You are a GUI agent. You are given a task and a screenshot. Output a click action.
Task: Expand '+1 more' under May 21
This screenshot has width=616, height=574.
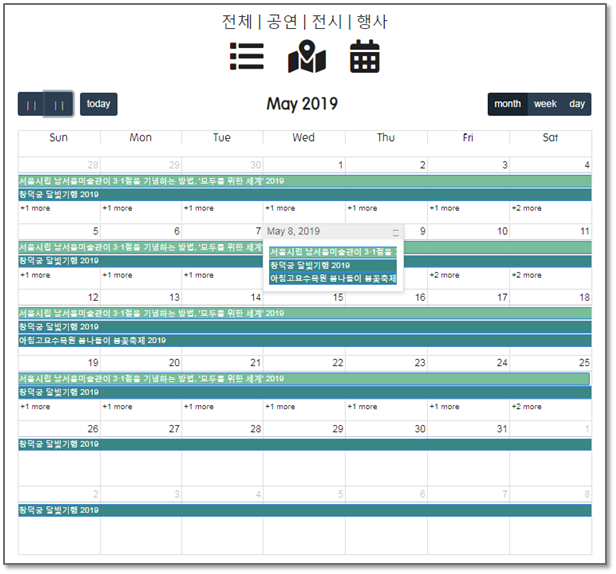coord(199,407)
